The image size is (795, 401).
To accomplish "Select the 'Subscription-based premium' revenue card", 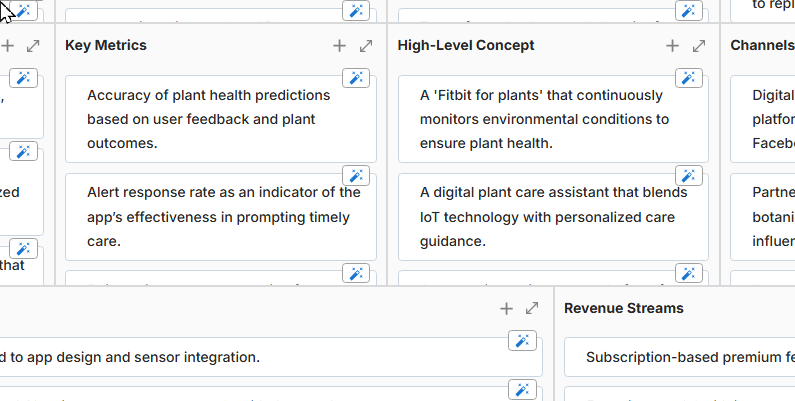I will point(690,357).
